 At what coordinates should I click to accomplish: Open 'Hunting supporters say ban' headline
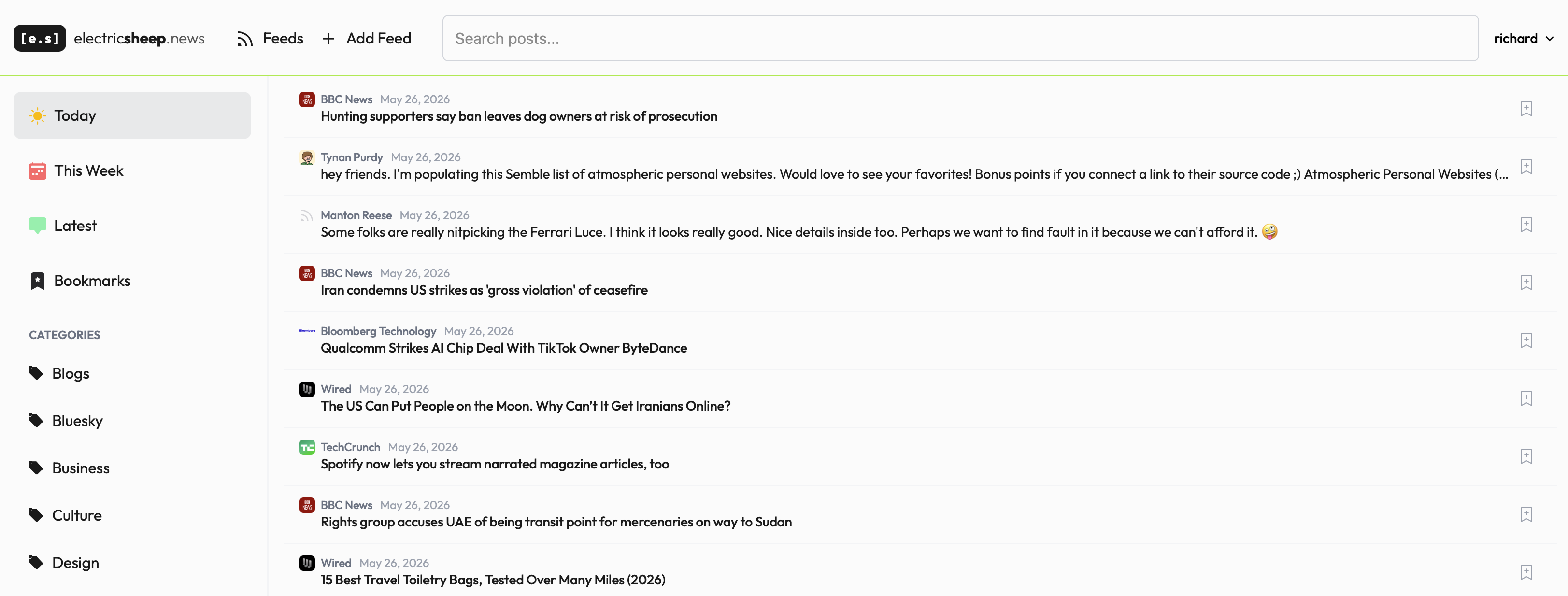pyautogui.click(x=519, y=116)
